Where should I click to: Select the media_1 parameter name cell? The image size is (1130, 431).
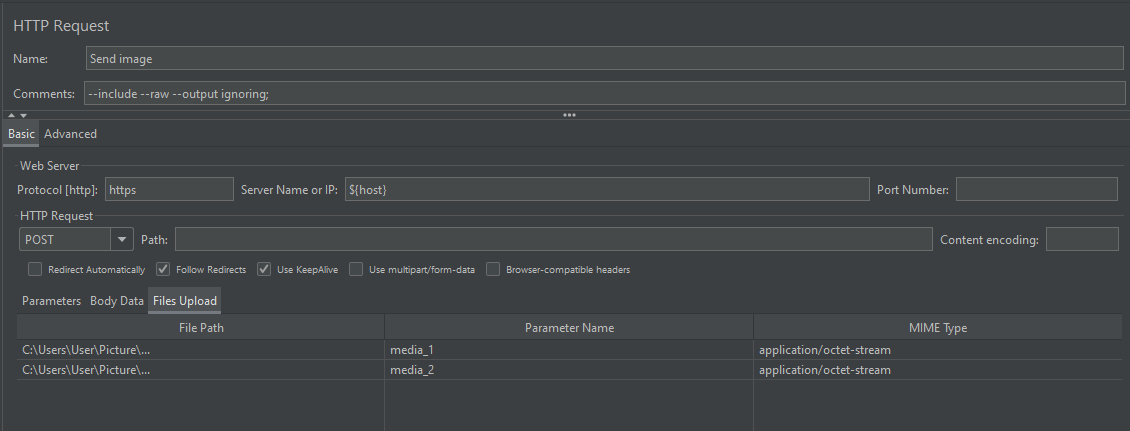[x=568, y=350]
